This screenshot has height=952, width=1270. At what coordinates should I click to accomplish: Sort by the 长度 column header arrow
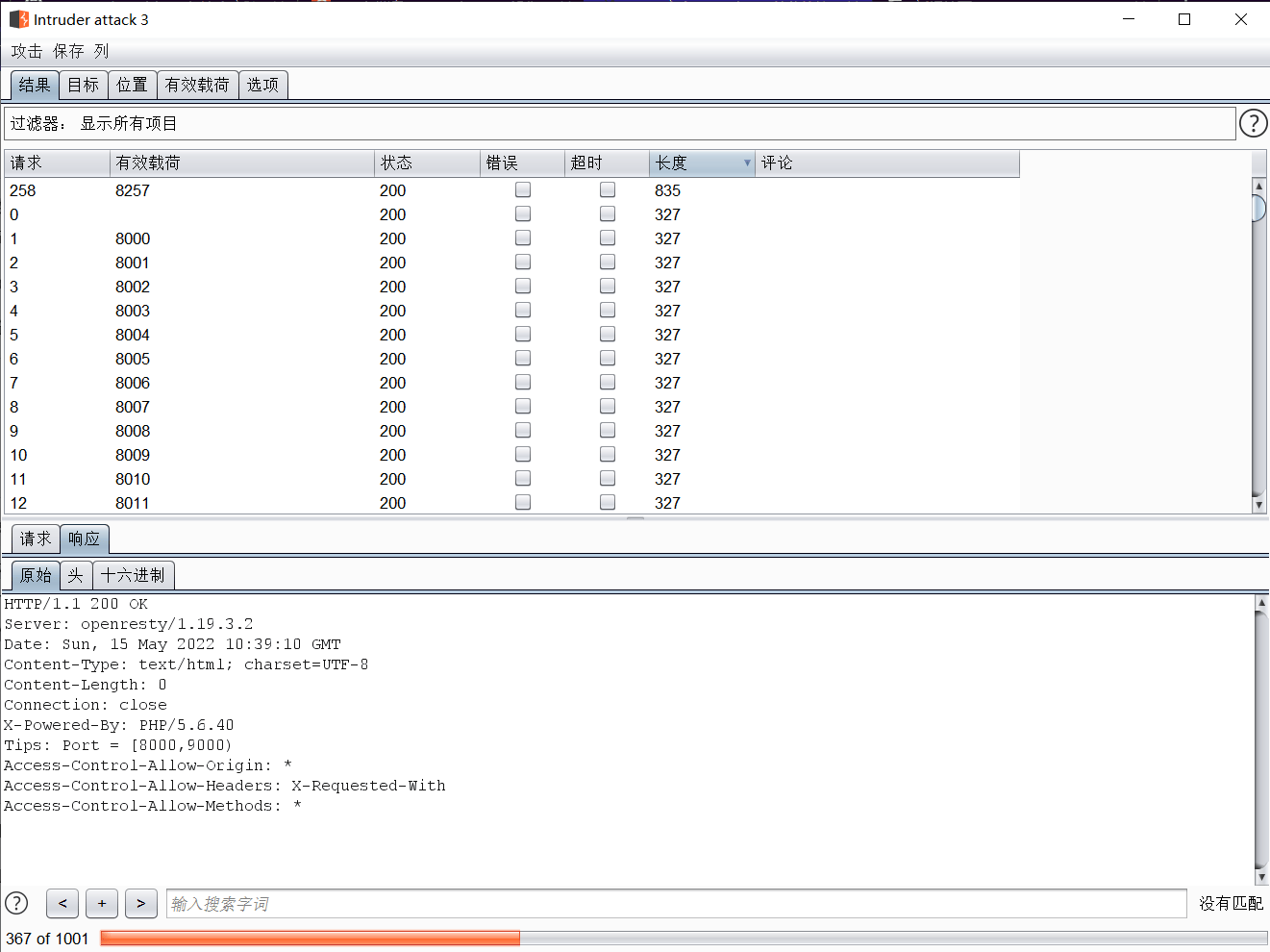pos(747,163)
